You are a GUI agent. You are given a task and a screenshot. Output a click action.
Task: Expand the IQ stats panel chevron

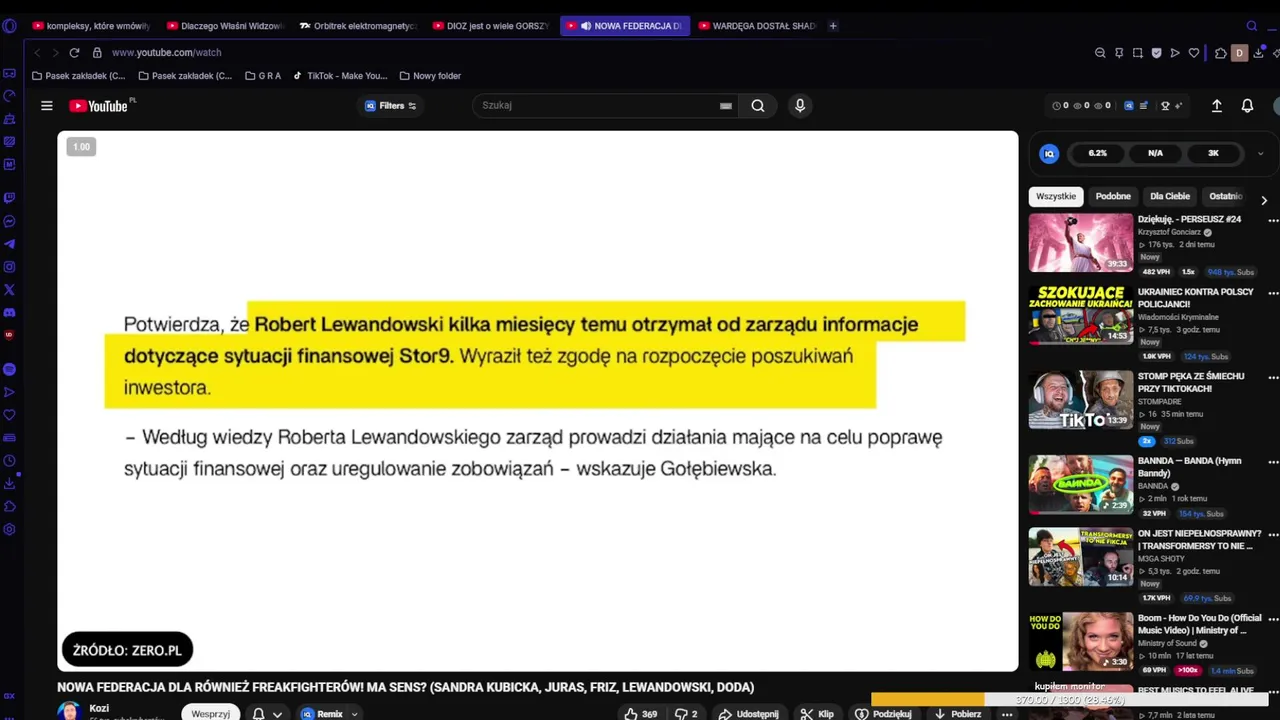(x=1260, y=154)
